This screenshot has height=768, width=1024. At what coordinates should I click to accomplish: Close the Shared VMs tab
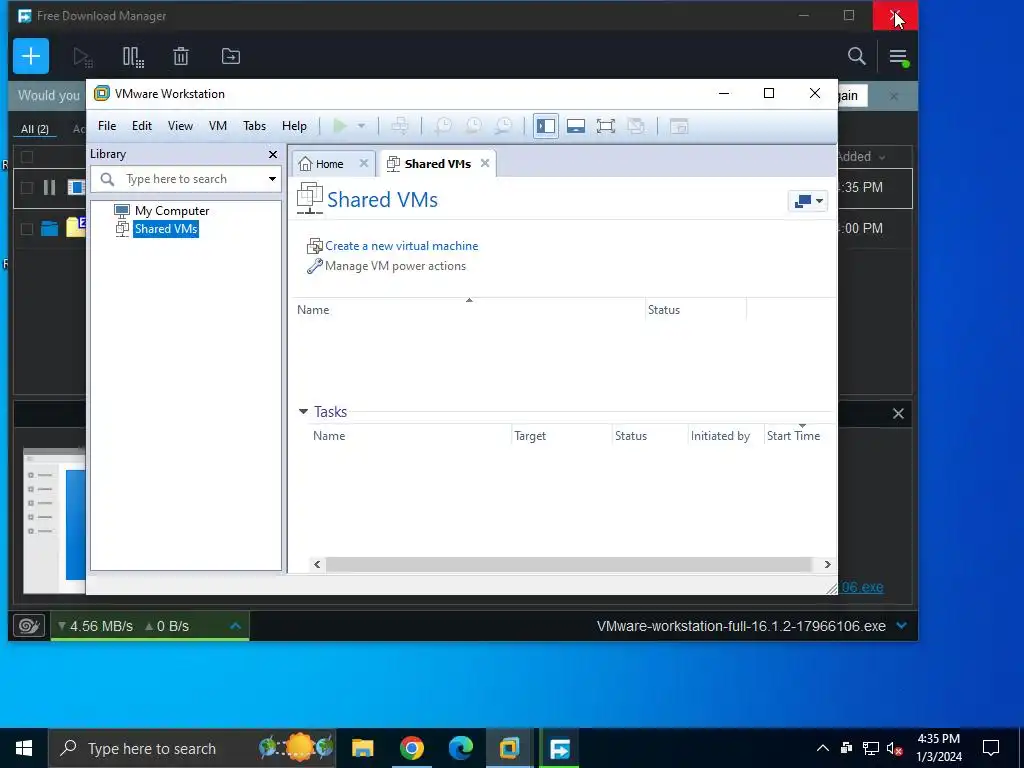click(x=485, y=163)
